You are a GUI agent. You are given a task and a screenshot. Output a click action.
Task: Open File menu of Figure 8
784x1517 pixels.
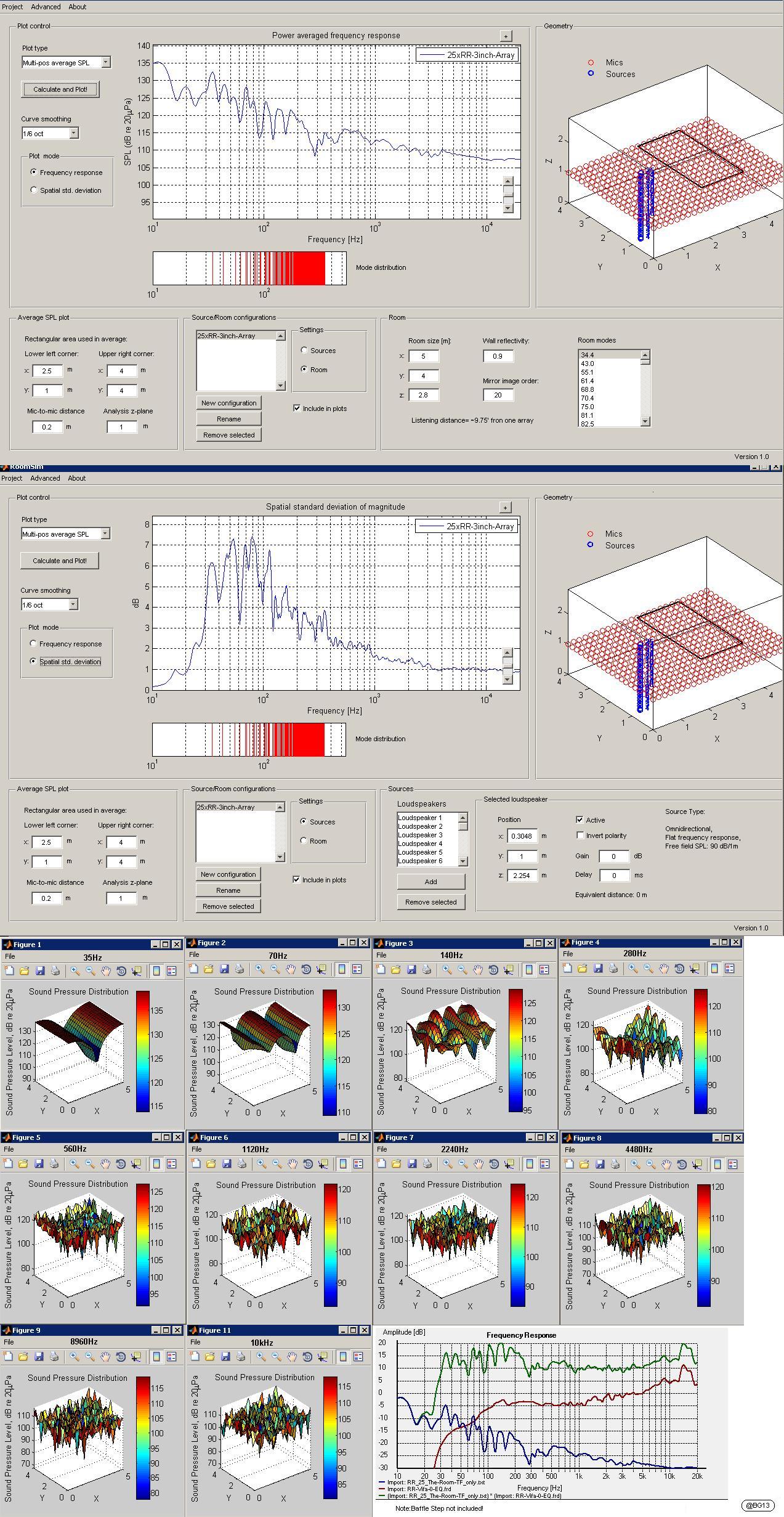[570, 1150]
